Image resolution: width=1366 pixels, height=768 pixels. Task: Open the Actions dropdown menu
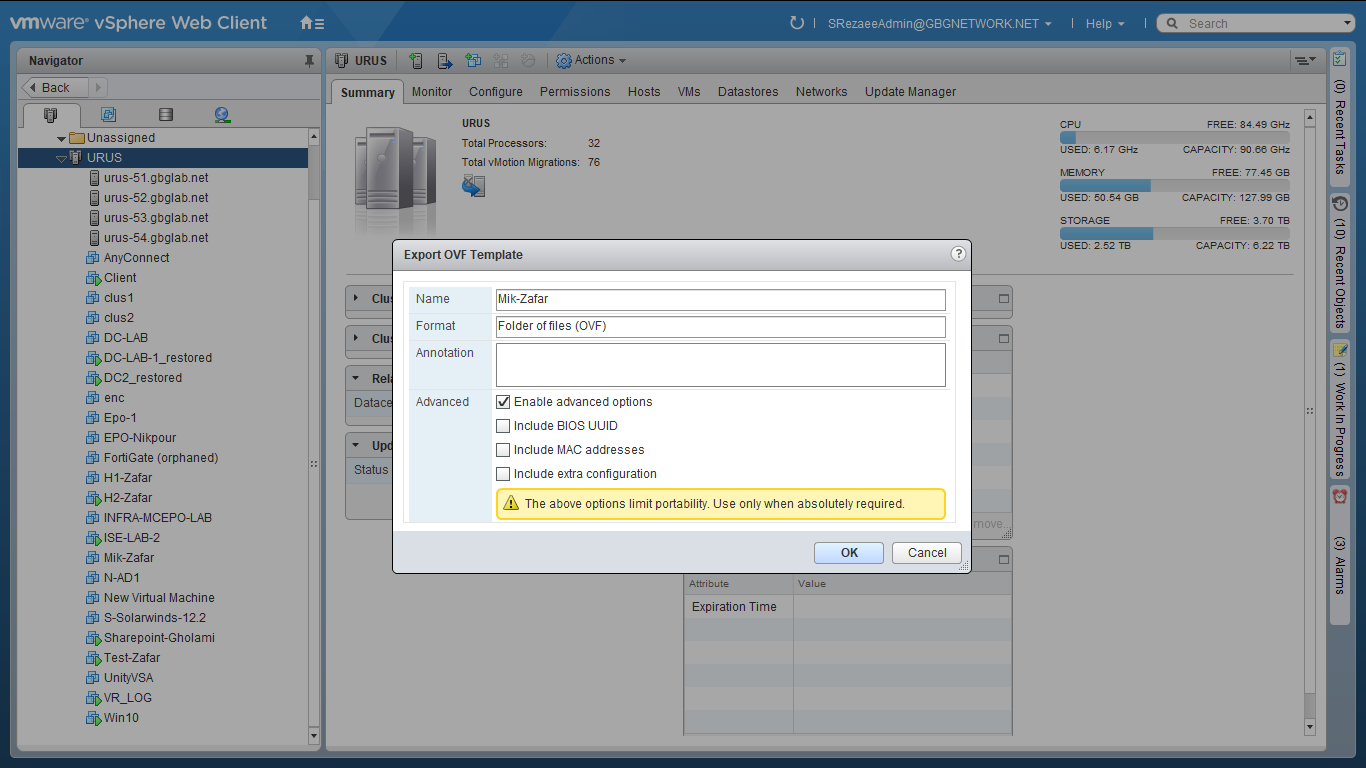[x=591, y=61]
